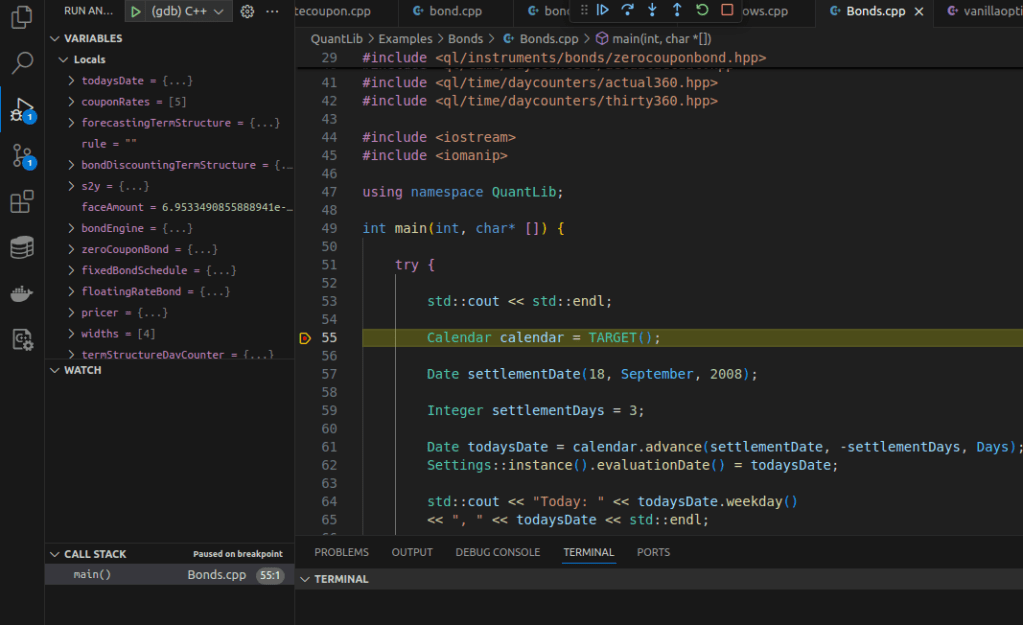The width and height of the screenshot is (1023, 625).
Task: Switch to the DEBUG CONSOLE tab
Action: [x=497, y=552]
